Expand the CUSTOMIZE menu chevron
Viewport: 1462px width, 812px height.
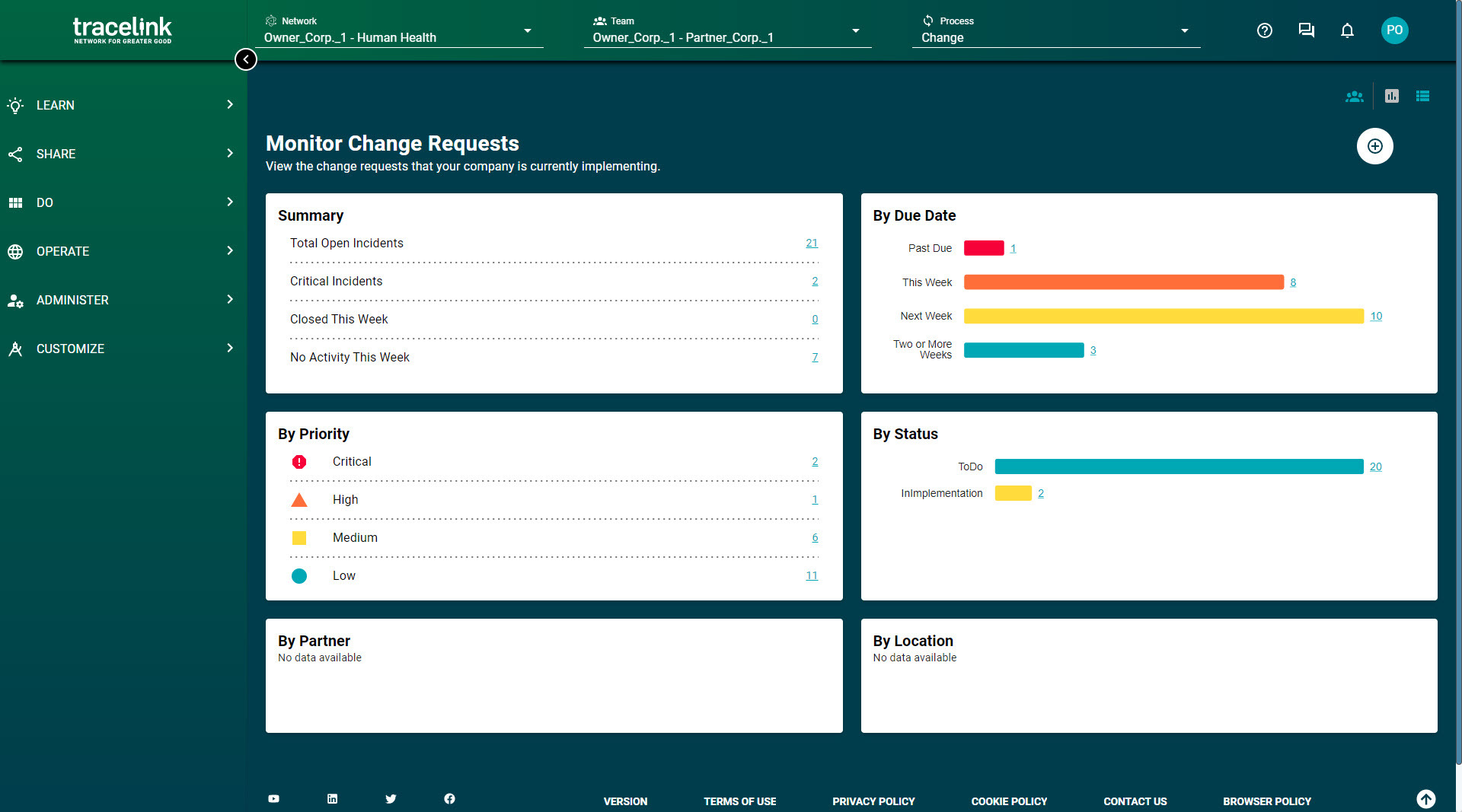[x=230, y=348]
